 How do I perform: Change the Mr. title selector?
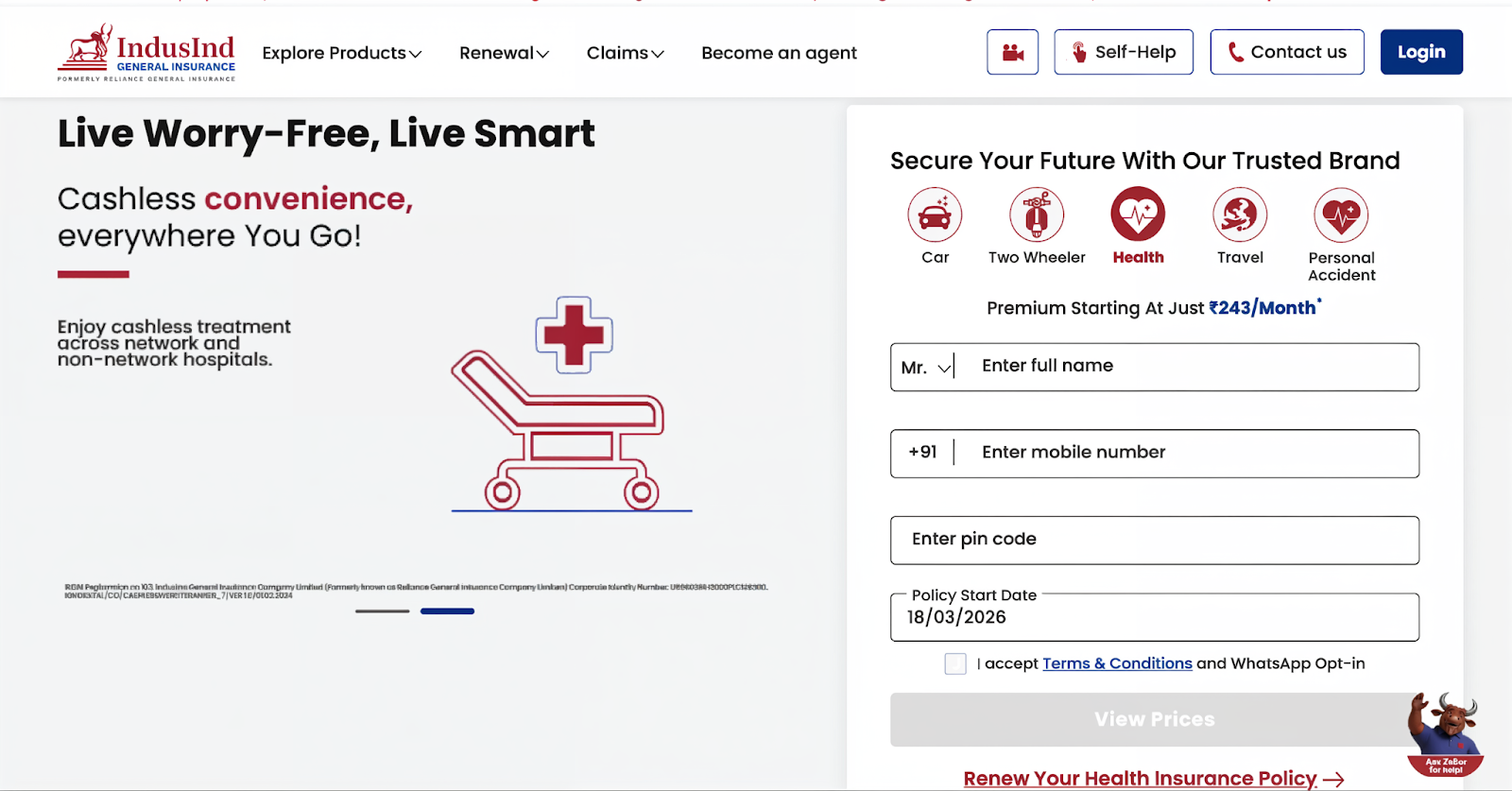[923, 367]
